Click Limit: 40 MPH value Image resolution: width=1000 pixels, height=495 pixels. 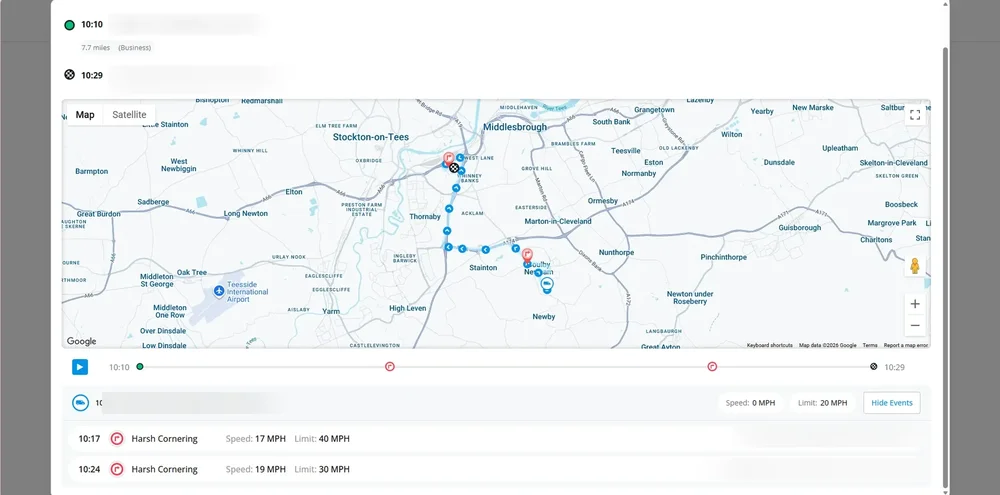coord(322,439)
